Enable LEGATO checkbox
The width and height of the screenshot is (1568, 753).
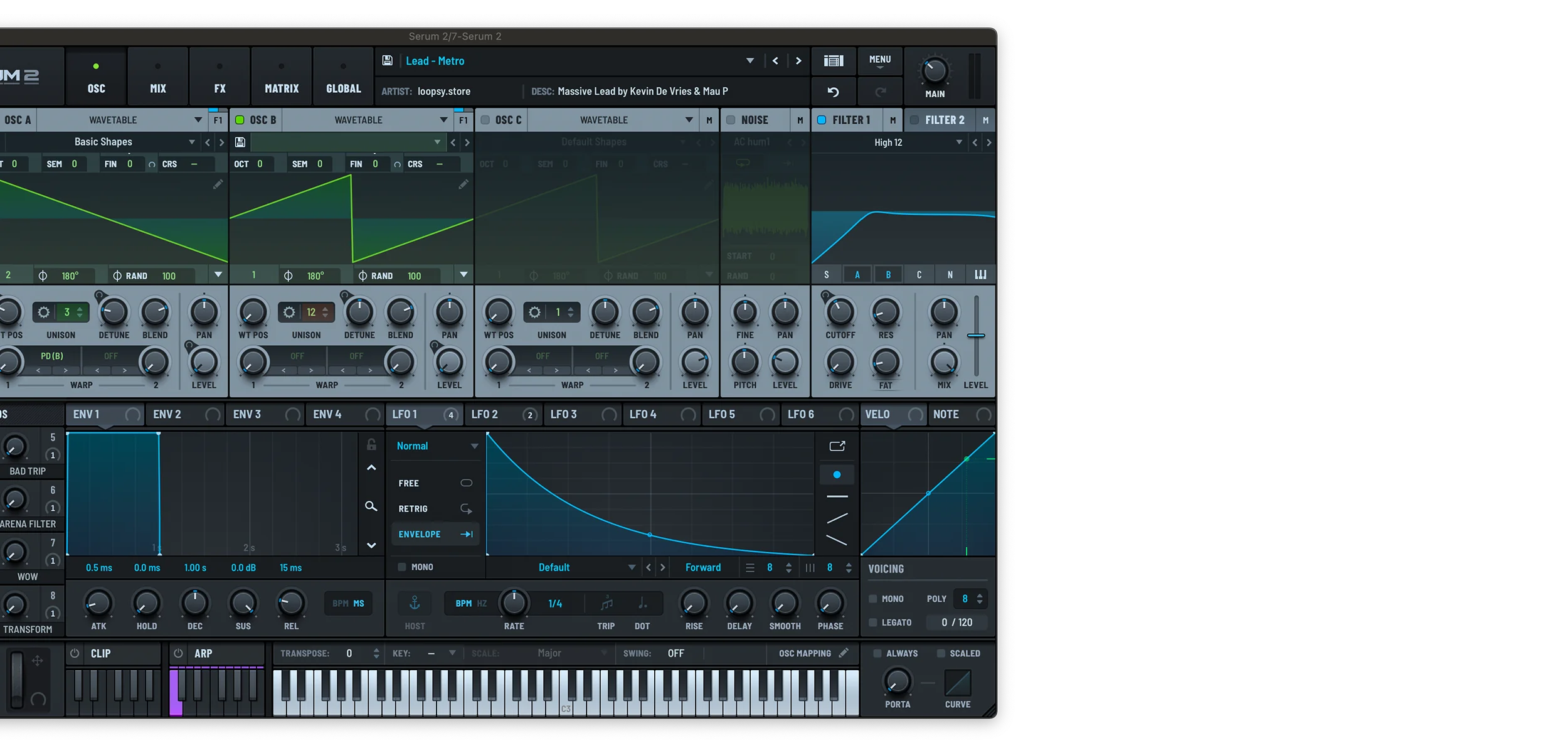[872, 622]
